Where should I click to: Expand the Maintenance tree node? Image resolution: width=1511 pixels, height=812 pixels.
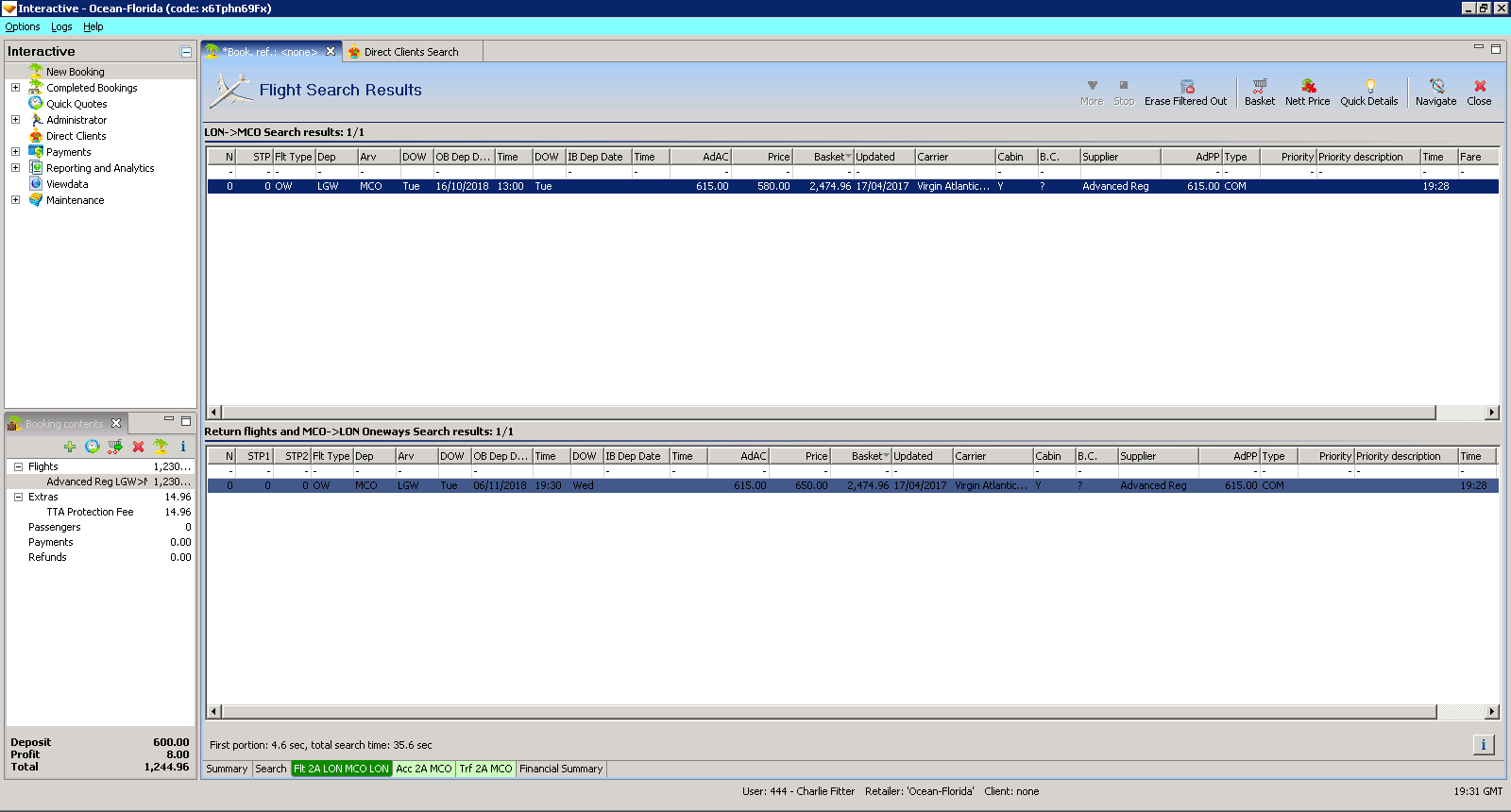(15, 200)
